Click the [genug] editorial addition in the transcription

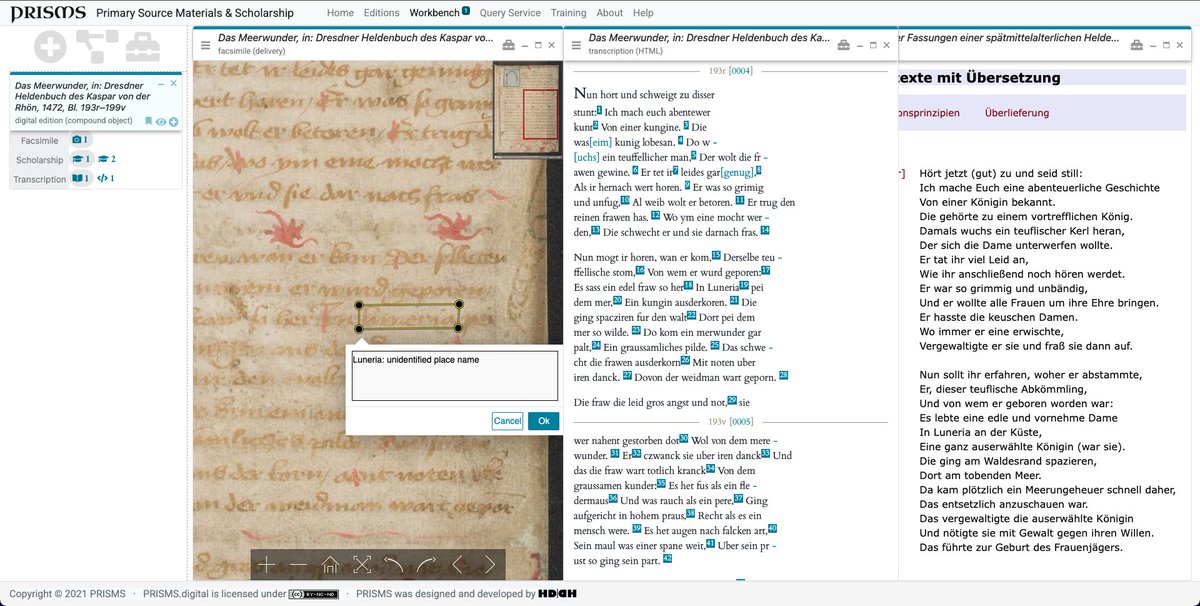(738, 172)
